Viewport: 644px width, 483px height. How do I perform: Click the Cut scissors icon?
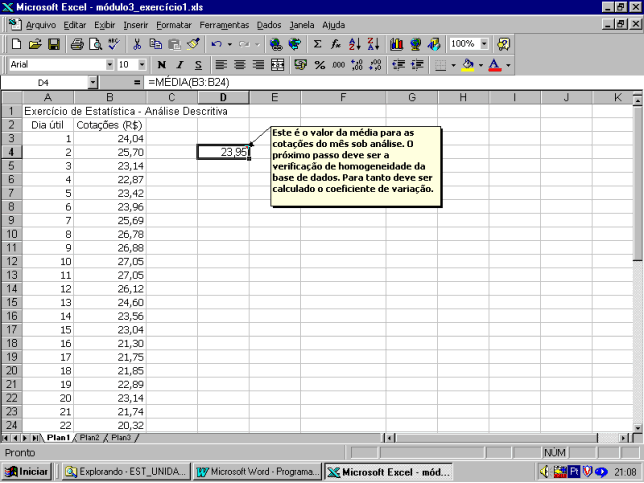[x=137, y=44]
